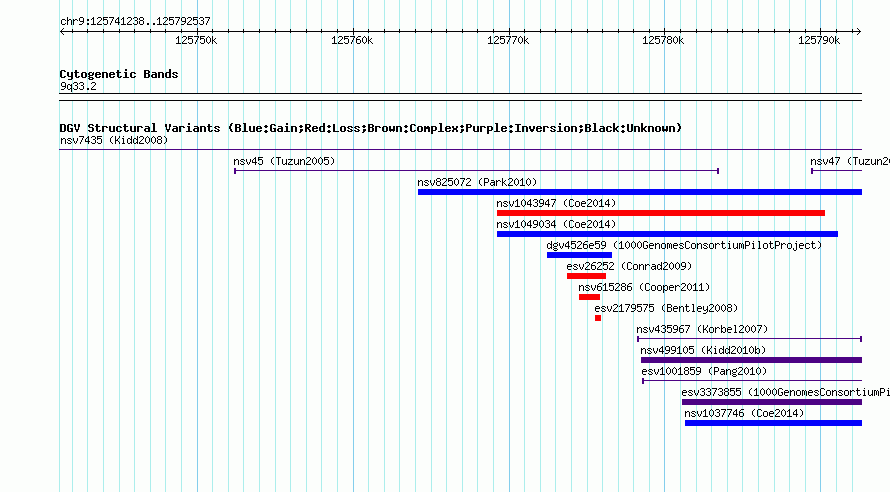Click the purple bar for esv3373855
890x492 pixels.
[772, 402]
